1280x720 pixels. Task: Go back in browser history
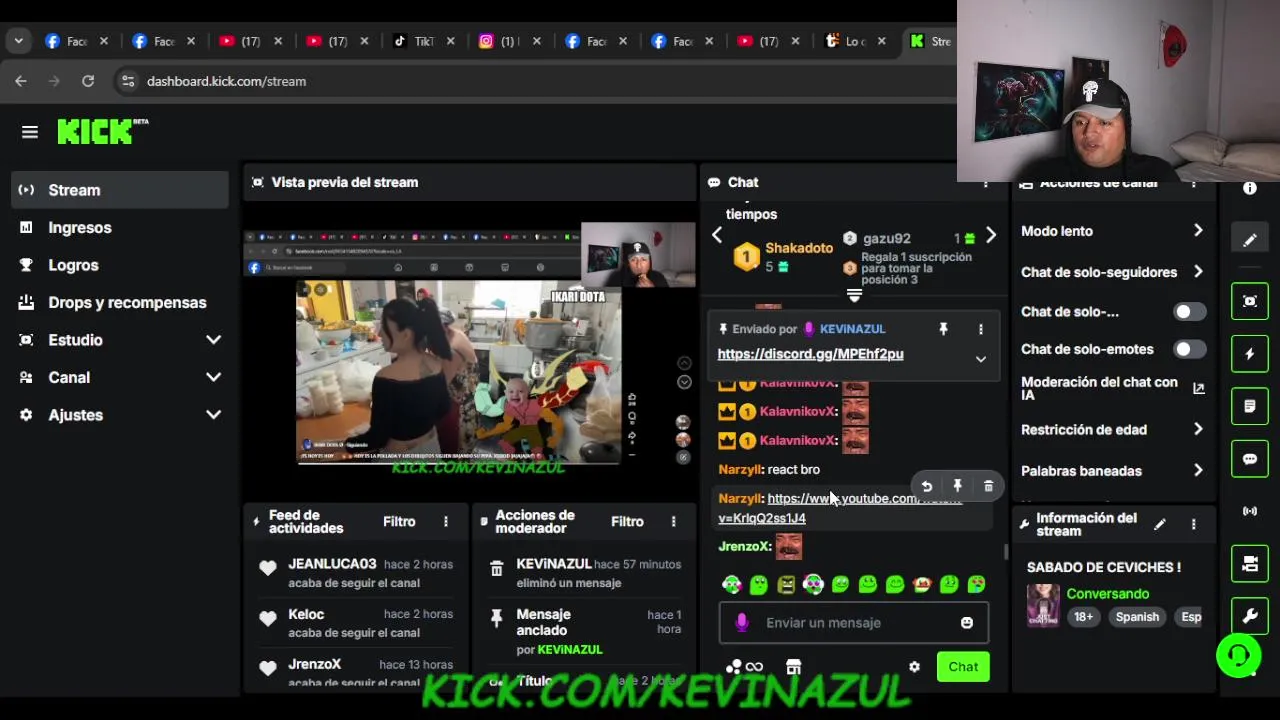coord(21,81)
